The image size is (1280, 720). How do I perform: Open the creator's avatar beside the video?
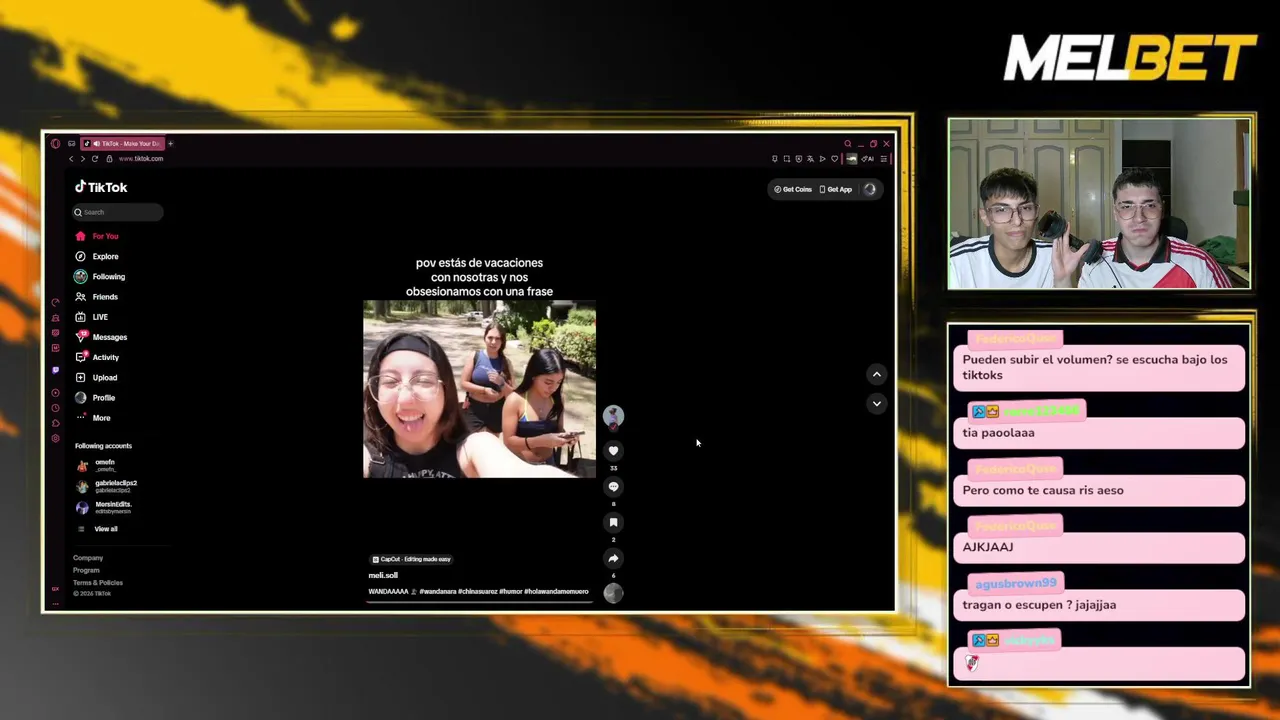613,416
